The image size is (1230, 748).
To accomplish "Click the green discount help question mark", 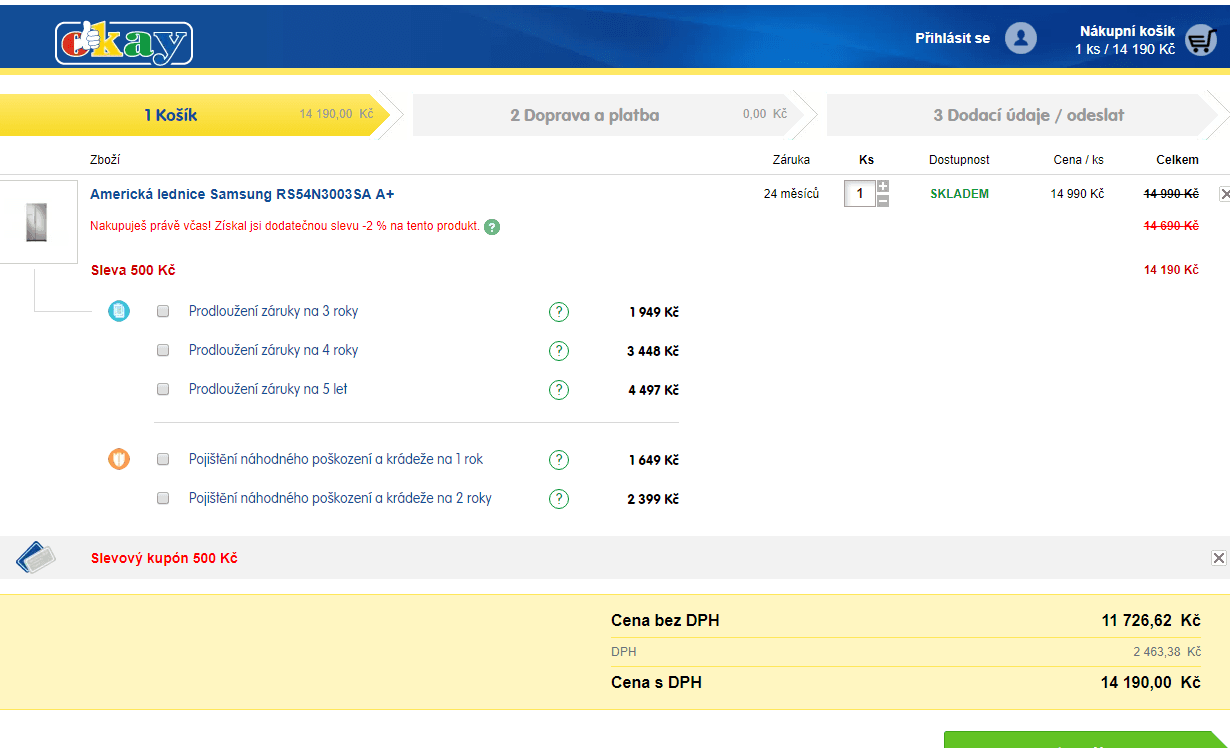I will coord(492,227).
